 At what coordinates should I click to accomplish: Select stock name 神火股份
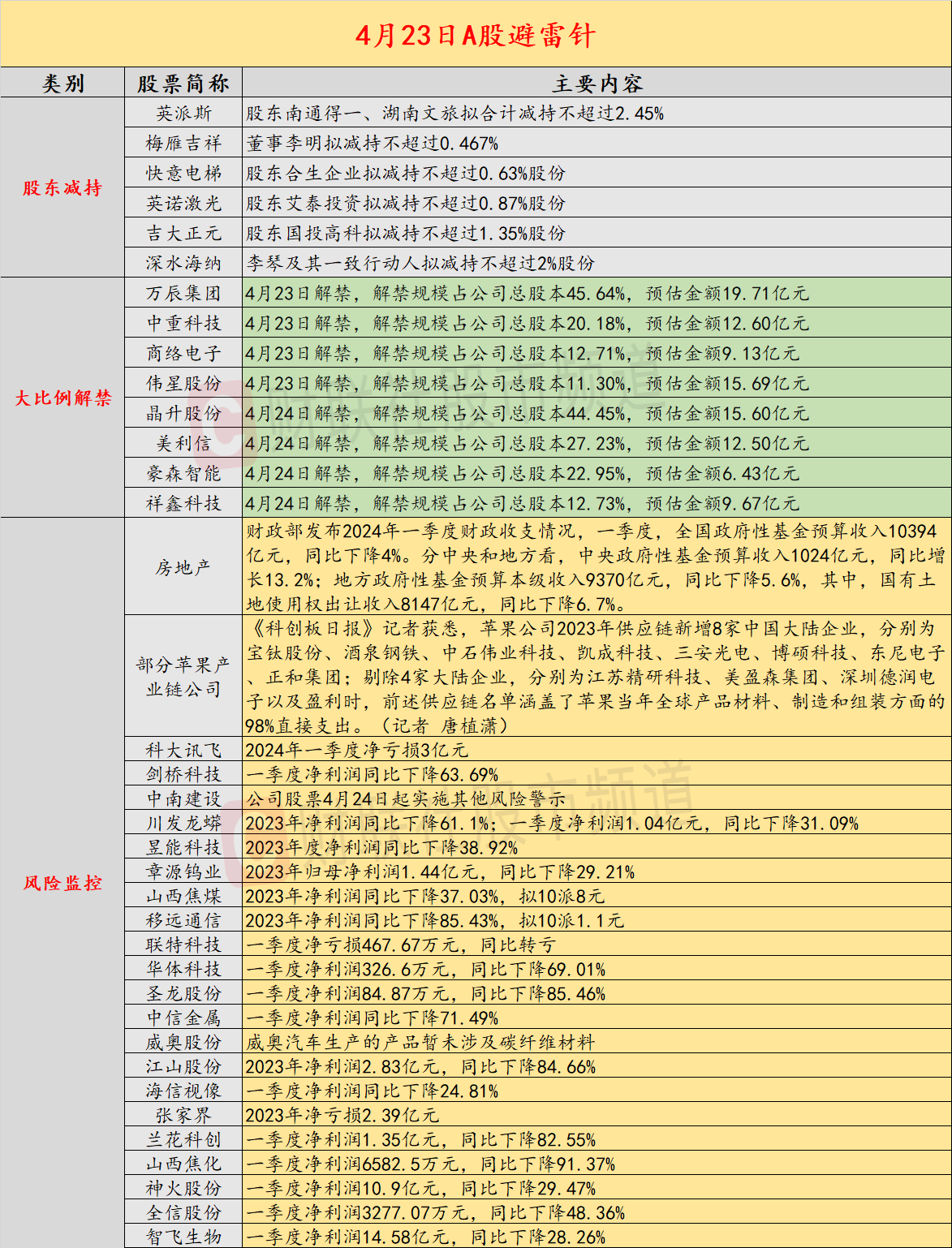(x=183, y=1188)
